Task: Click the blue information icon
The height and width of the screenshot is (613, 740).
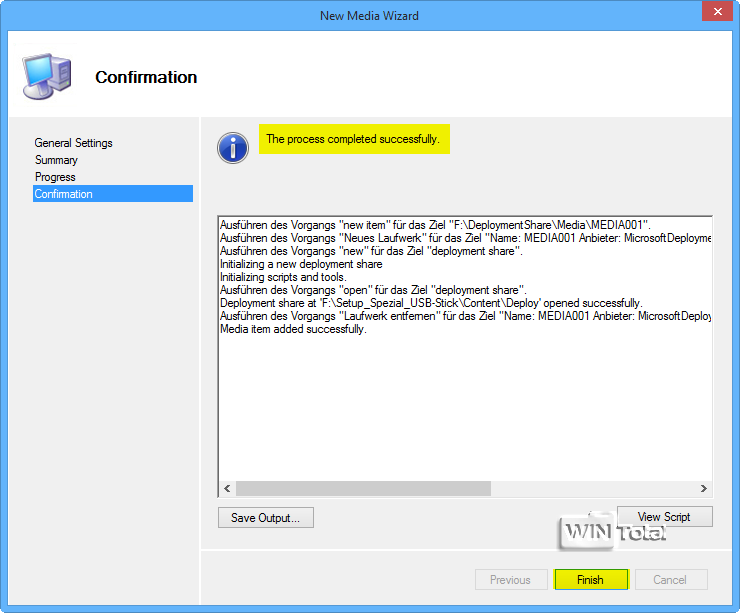Action: tap(233, 148)
